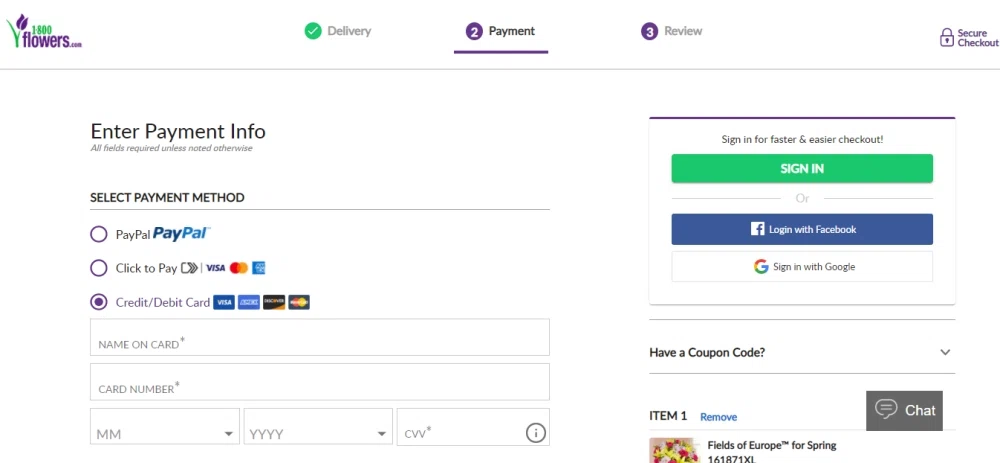
Task: Select the Click to Pay radio button
Action: pos(99,268)
